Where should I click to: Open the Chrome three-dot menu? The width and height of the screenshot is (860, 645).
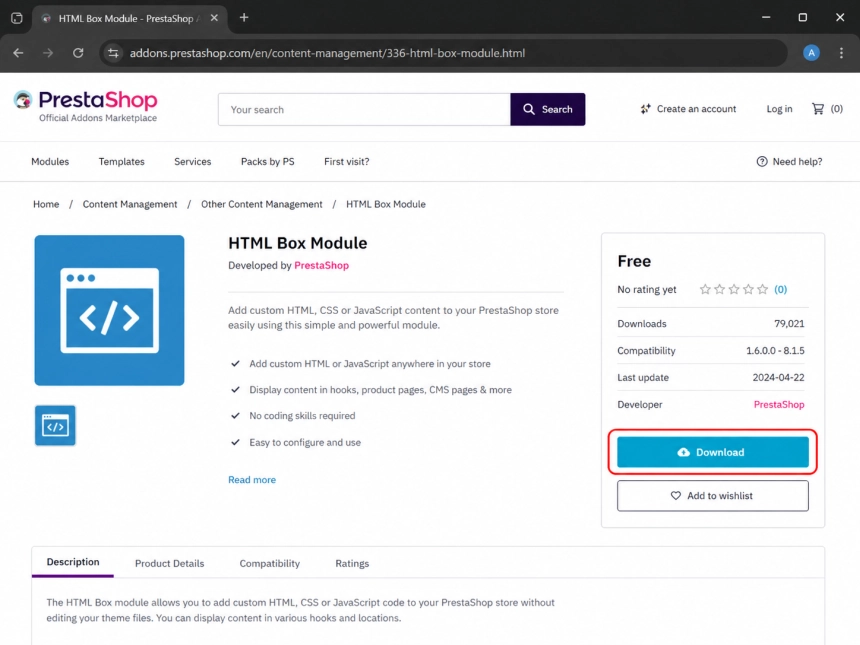point(841,53)
